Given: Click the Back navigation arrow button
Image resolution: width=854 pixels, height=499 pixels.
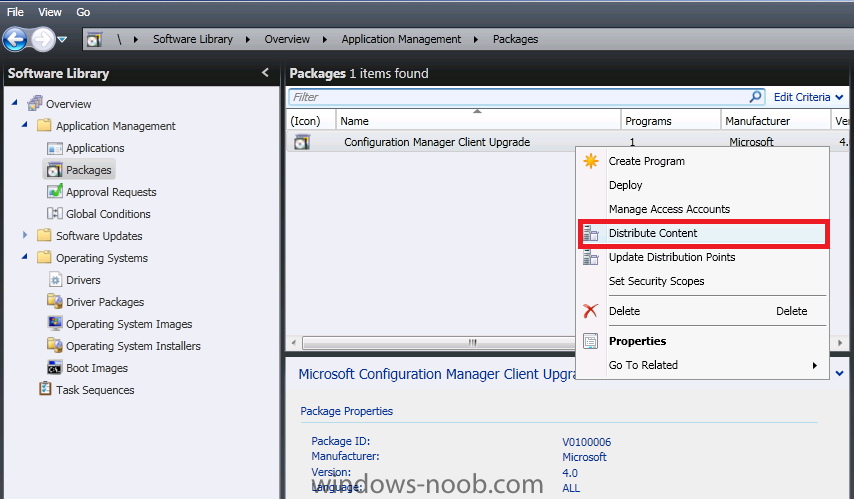Looking at the screenshot, I should (x=15, y=39).
